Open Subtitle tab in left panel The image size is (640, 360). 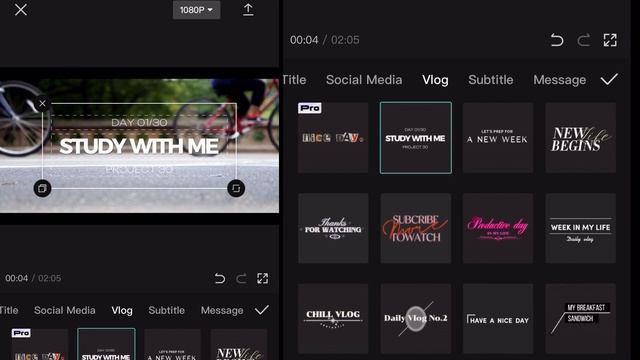click(167, 310)
